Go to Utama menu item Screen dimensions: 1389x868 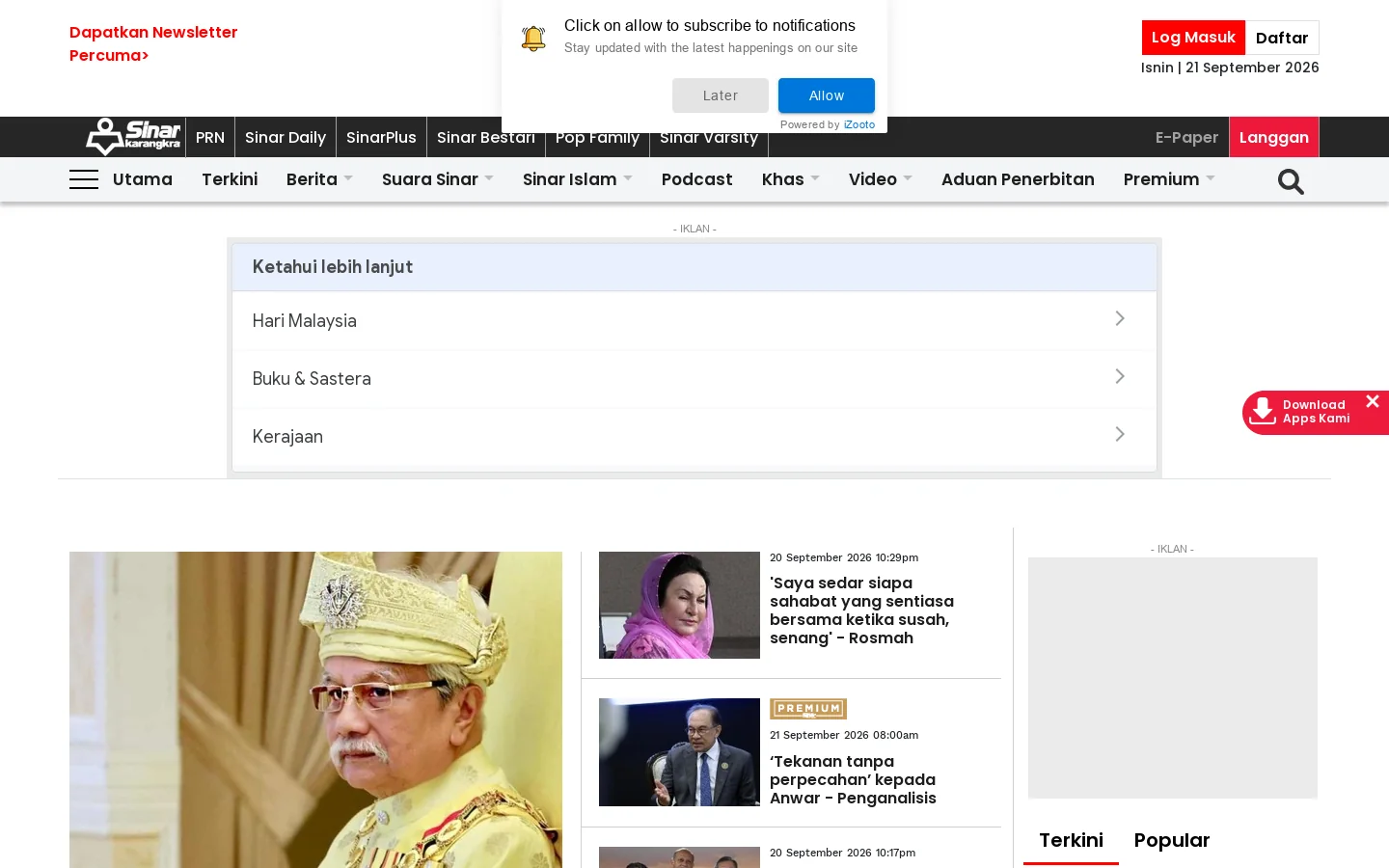click(x=143, y=179)
